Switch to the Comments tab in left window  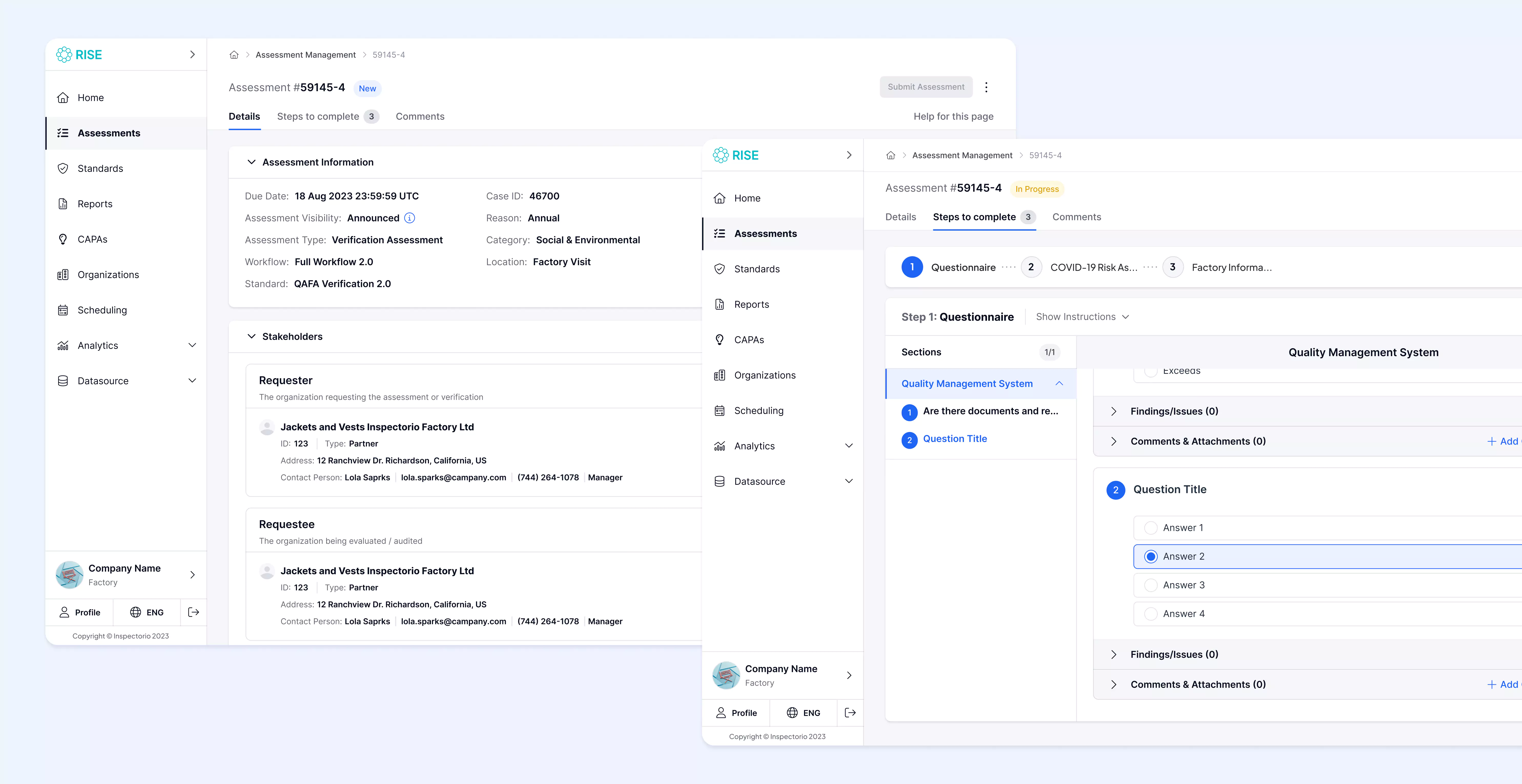point(419,116)
